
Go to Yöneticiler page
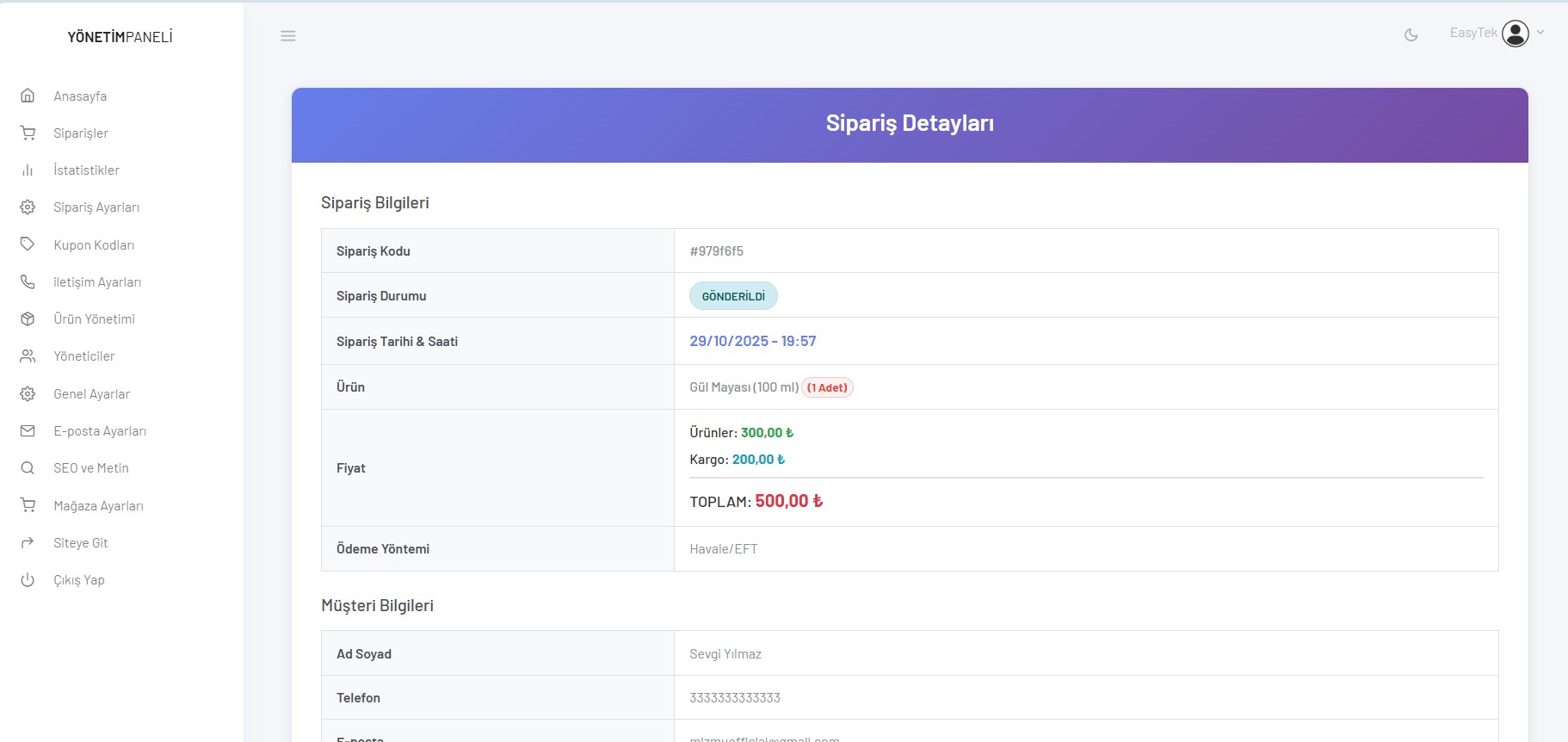click(83, 356)
